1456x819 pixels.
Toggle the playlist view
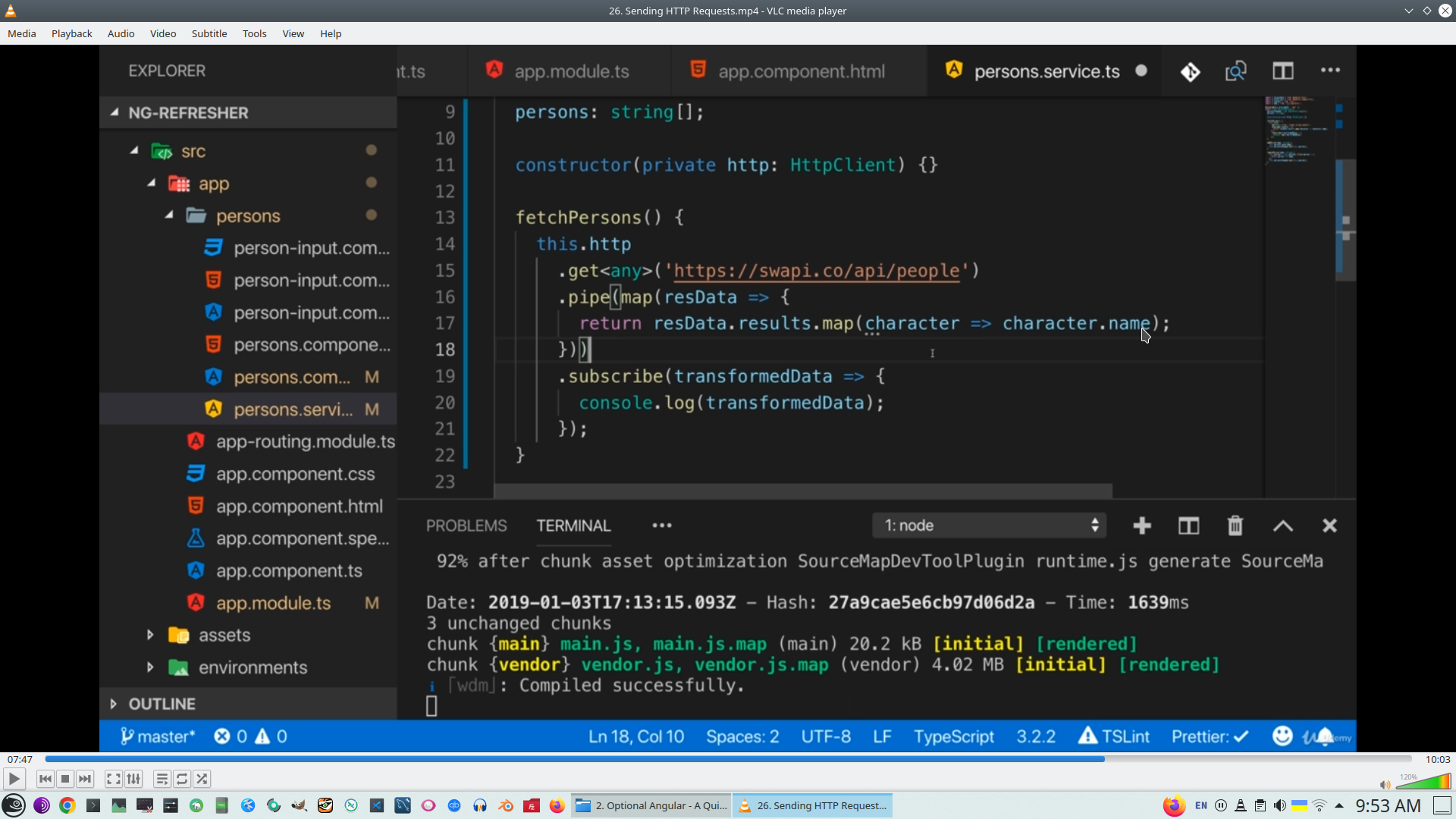(162, 779)
